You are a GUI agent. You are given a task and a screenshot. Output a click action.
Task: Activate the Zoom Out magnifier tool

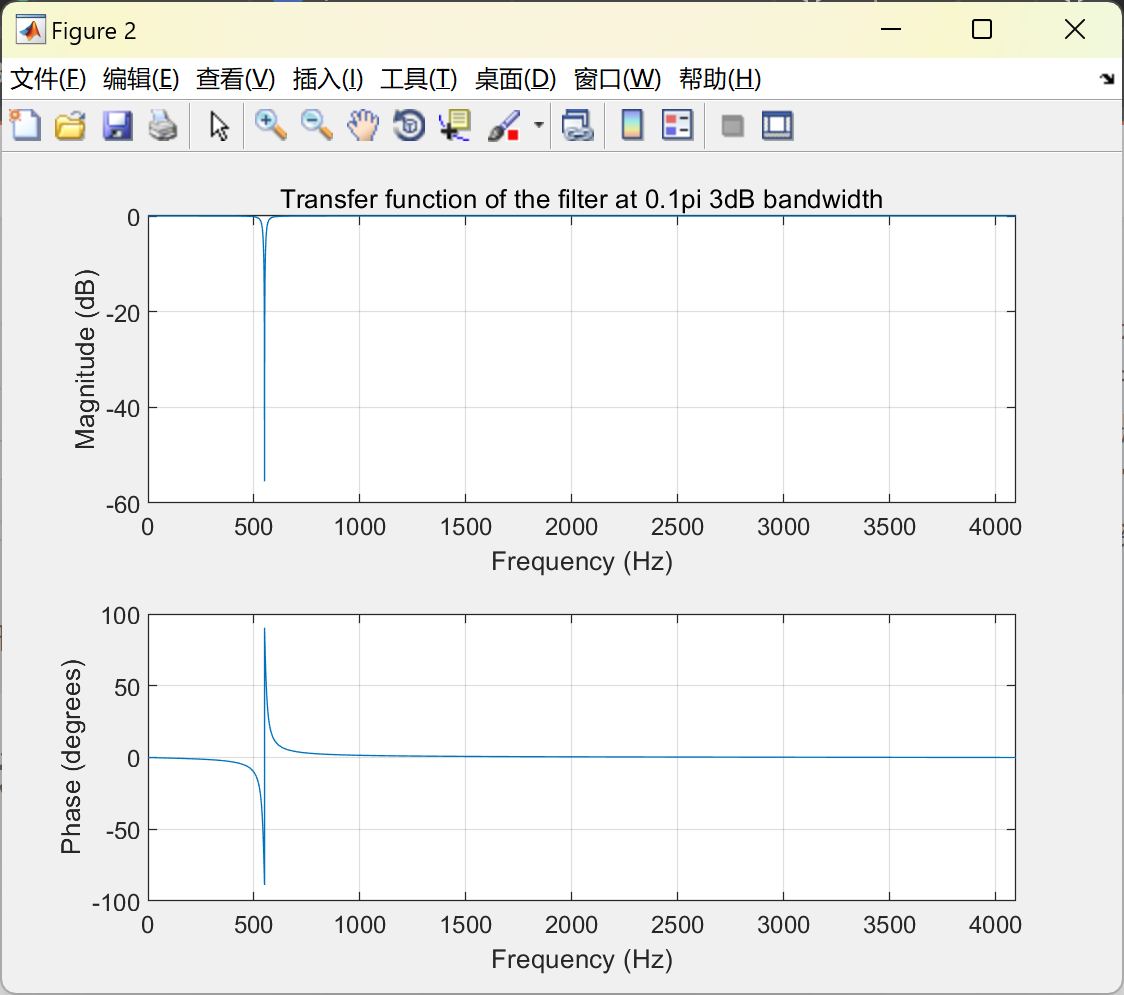317,125
